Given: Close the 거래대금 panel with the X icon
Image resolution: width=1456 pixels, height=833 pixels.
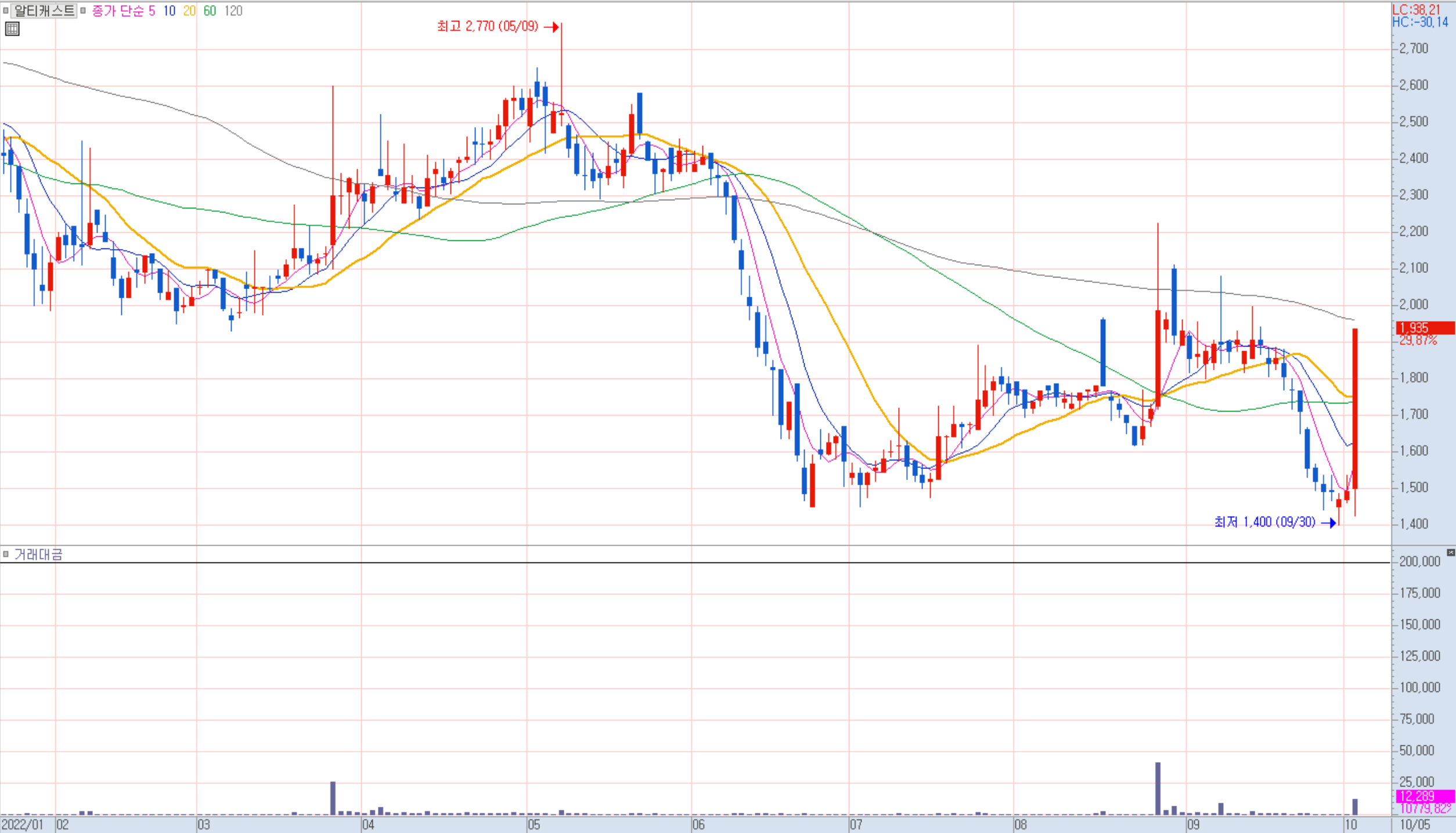Looking at the screenshot, I should (1450, 552).
